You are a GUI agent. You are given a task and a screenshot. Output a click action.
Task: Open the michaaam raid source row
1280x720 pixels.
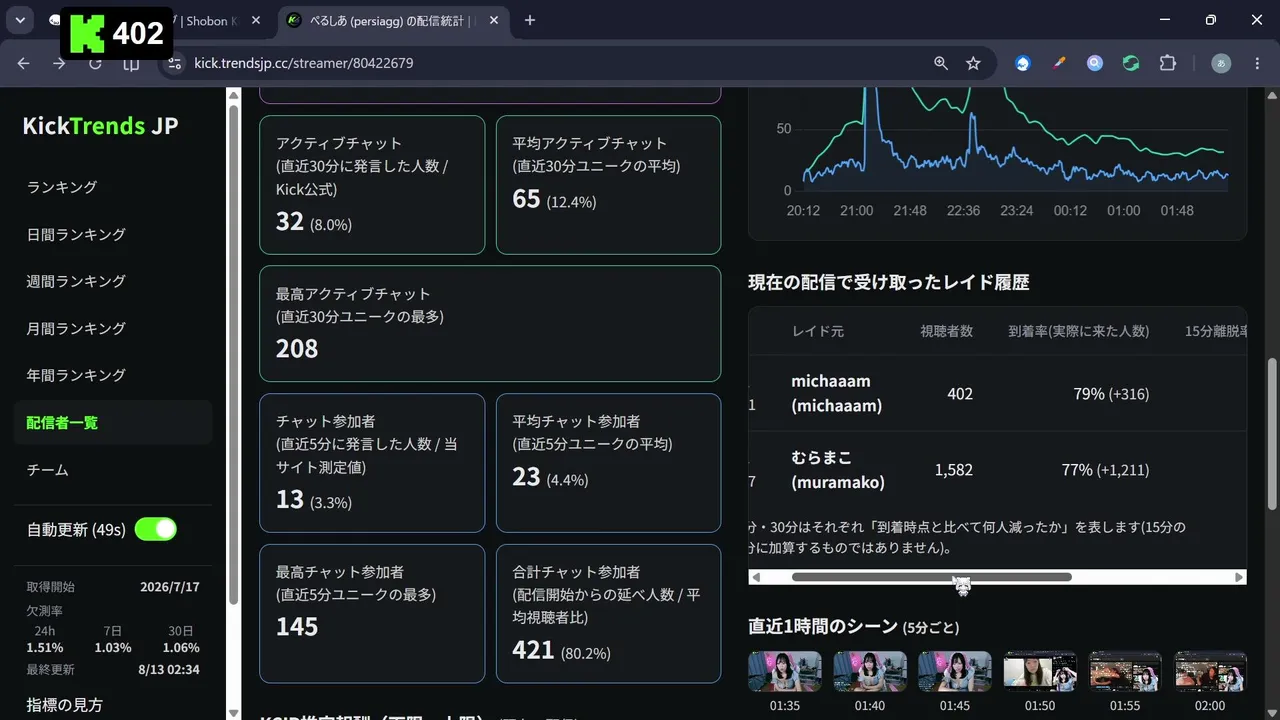click(x=997, y=394)
